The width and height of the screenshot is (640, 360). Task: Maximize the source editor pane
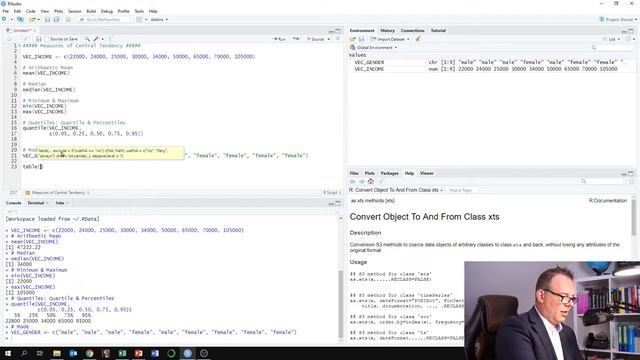pyautogui.click(x=338, y=31)
